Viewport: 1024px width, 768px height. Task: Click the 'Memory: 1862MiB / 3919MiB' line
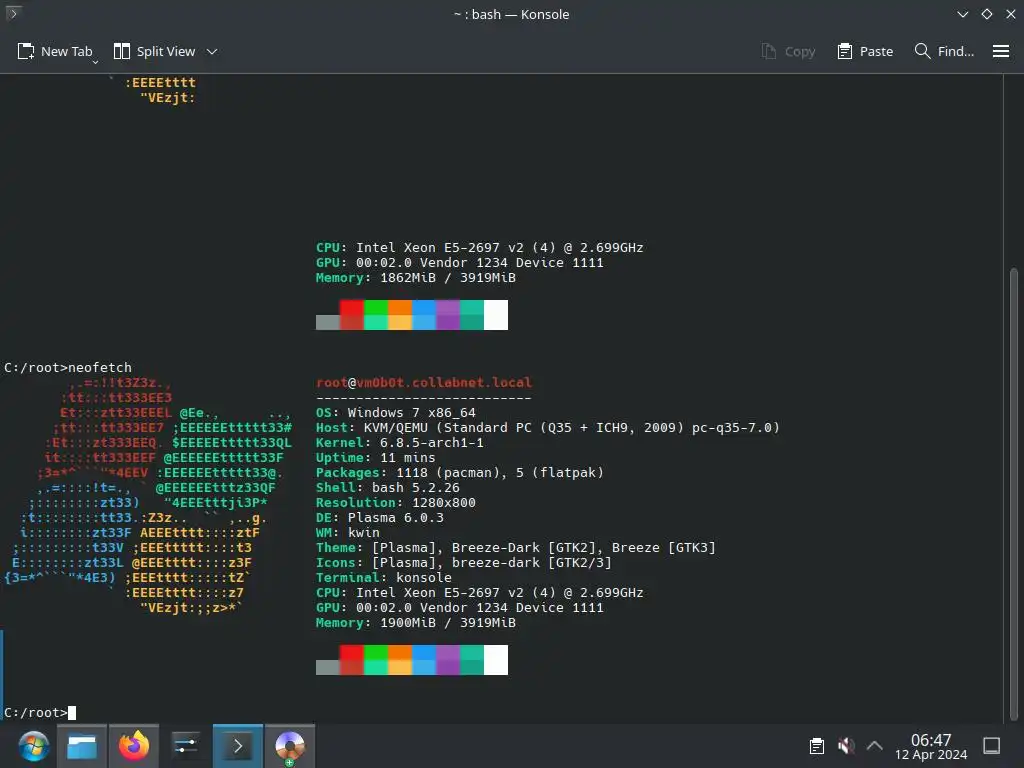416,278
